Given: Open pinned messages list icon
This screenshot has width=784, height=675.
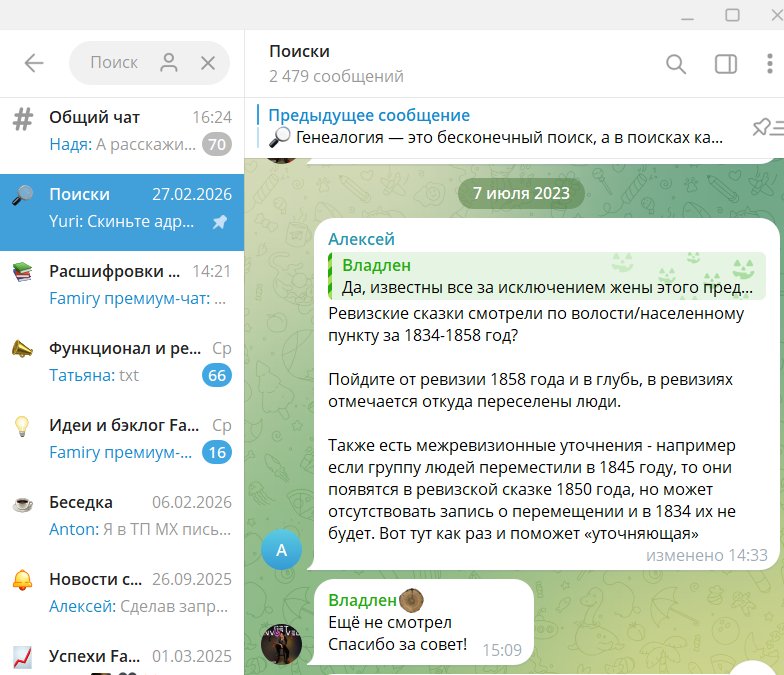Looking at the screenshot, I should 768,128.
